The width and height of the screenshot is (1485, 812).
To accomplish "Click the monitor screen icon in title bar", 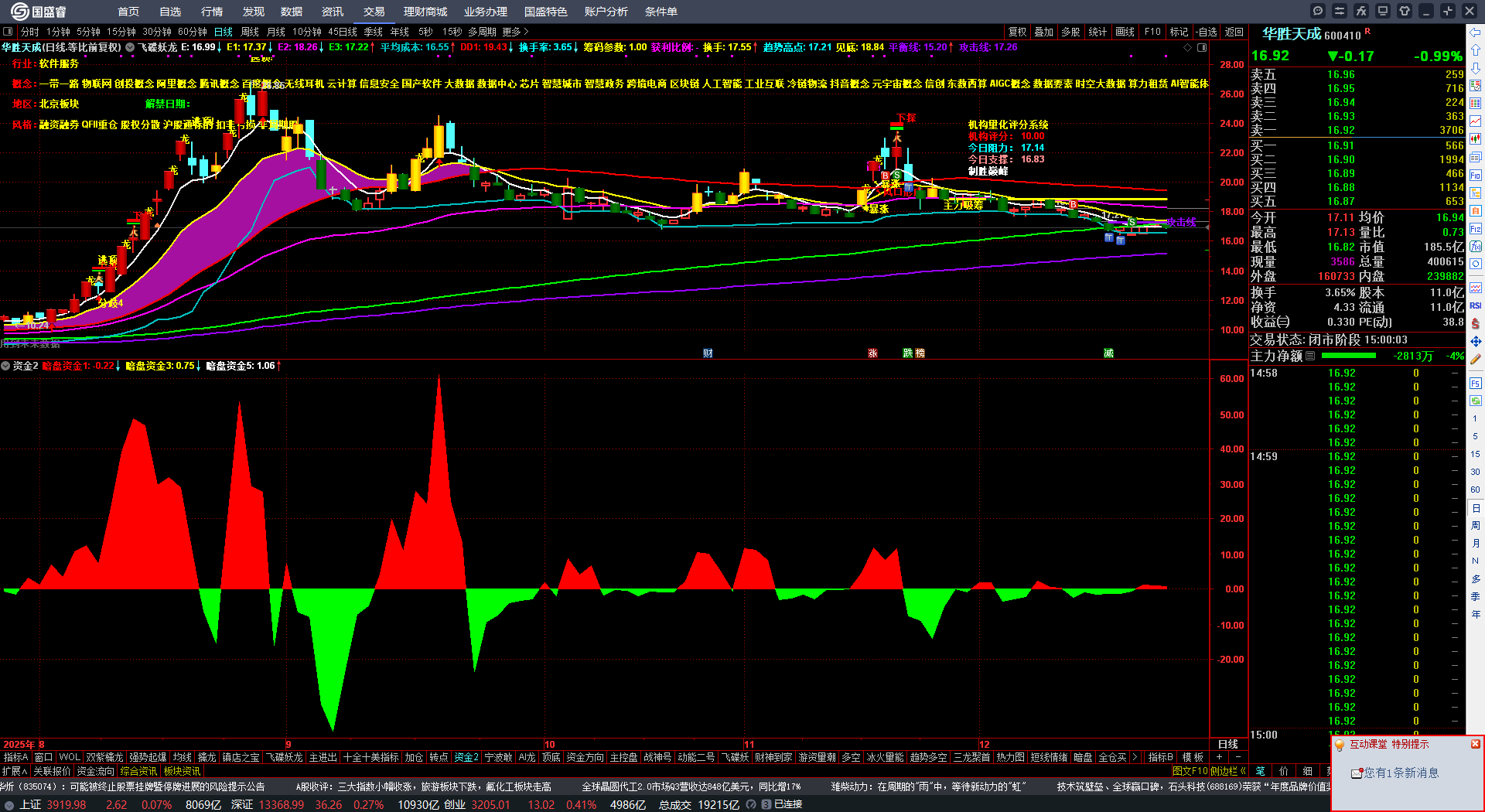I will point(1383,11).
